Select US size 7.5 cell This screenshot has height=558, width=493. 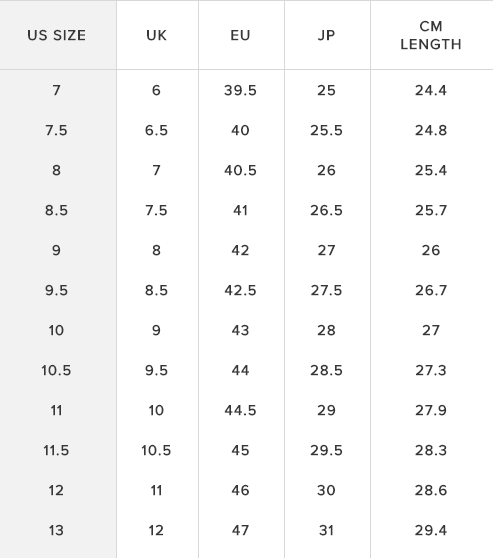pyautogui.click(x=56, y=130)
